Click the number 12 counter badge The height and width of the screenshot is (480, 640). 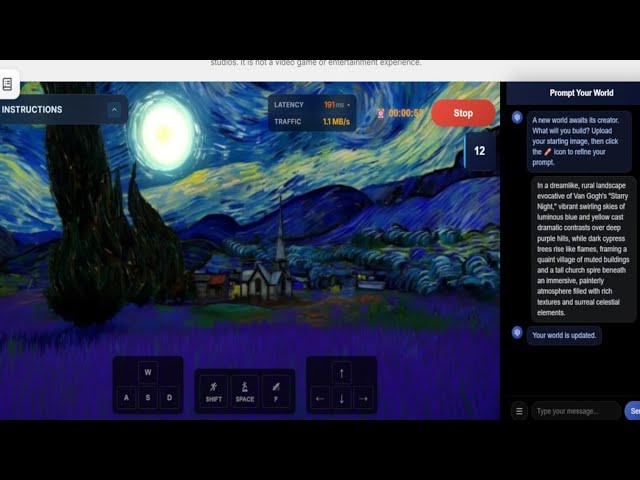tap(480, 151)
